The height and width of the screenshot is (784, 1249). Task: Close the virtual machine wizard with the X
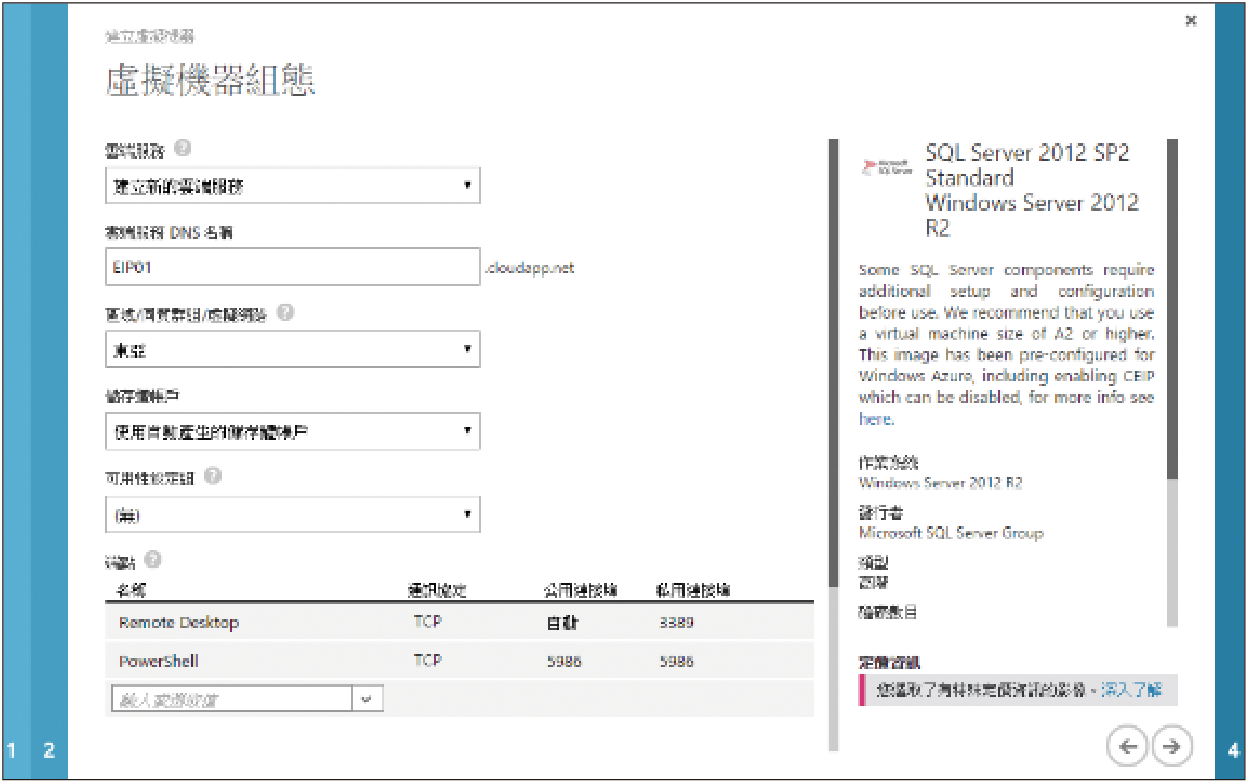1190,20
